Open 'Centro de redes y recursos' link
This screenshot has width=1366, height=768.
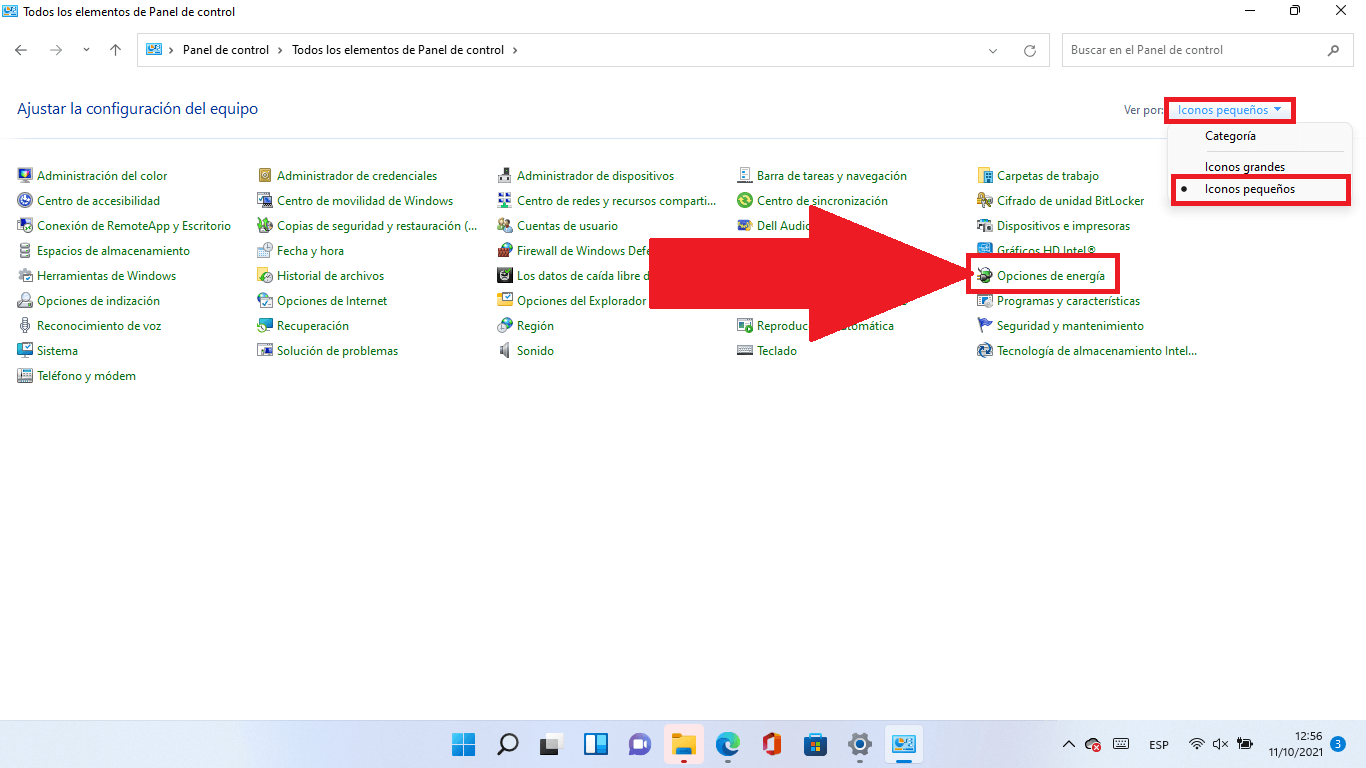(x=617, y=201)
